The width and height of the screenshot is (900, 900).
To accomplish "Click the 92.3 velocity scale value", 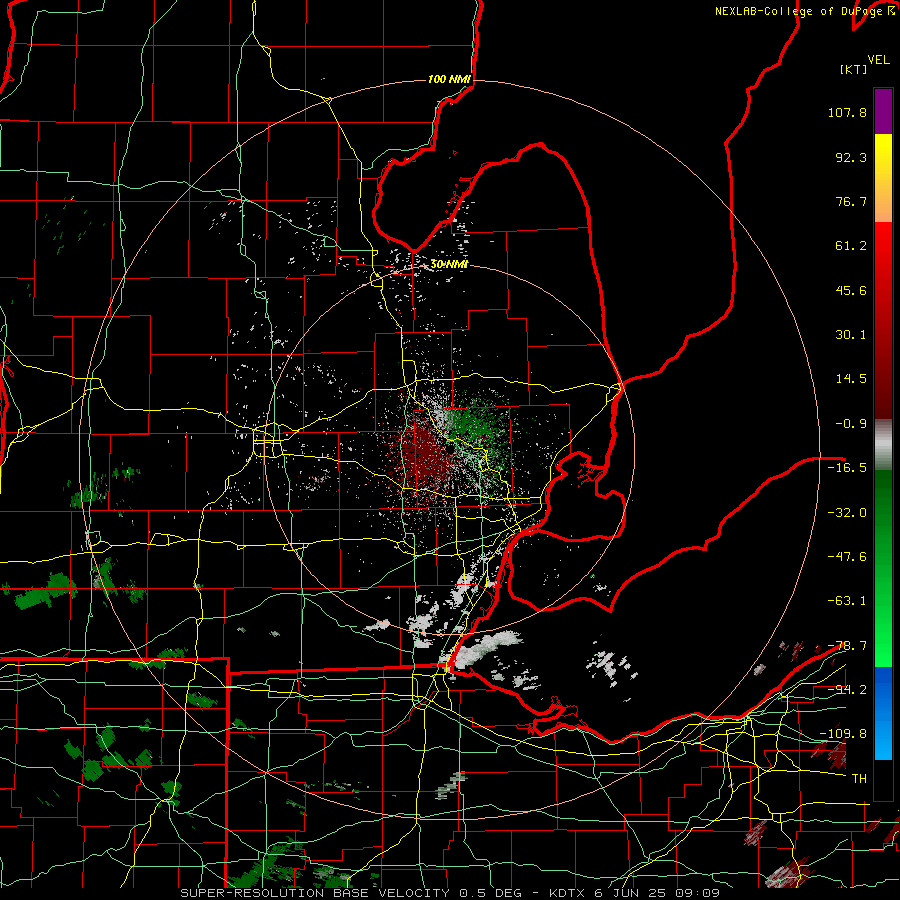I will (851, 157).
